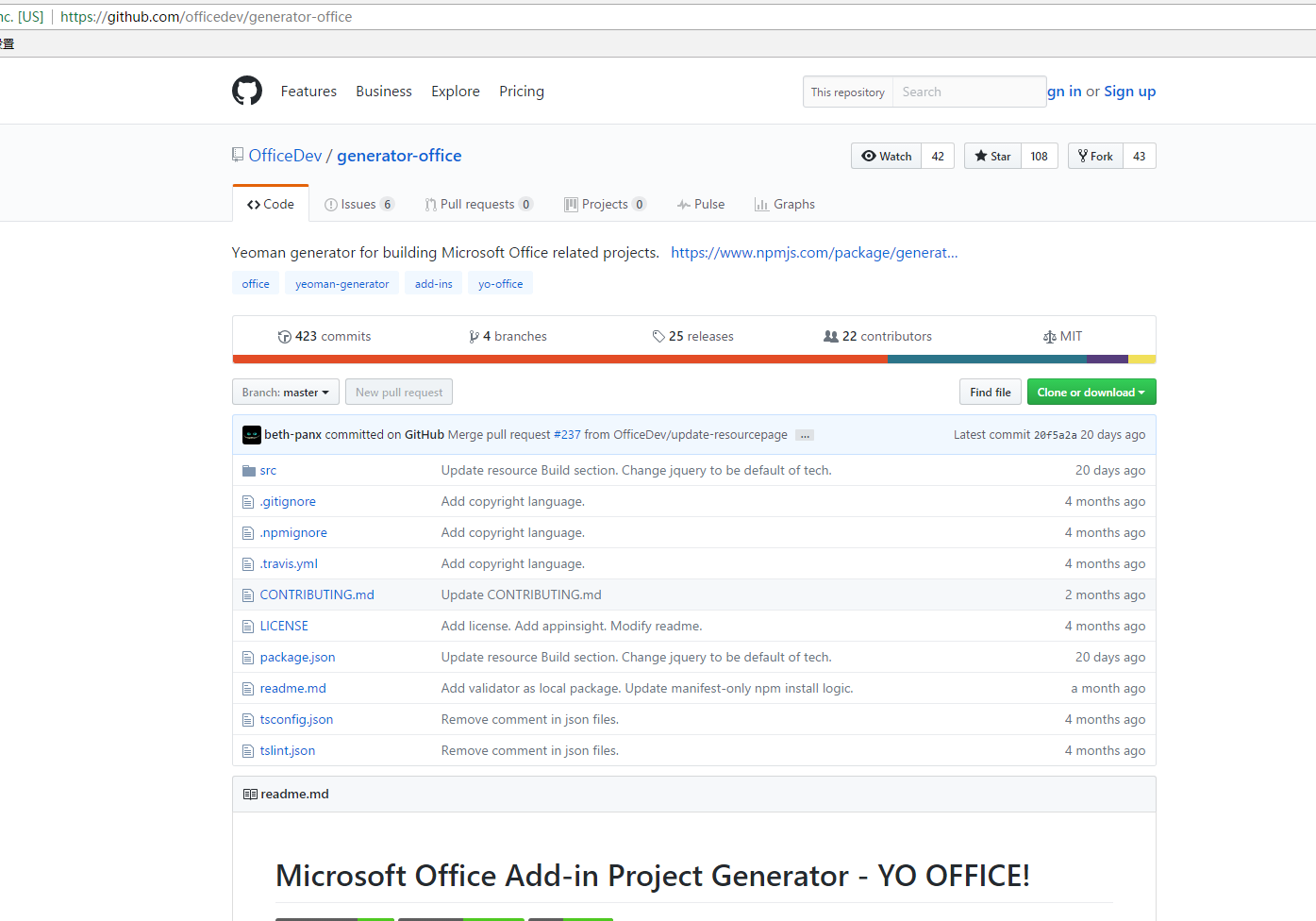1316x921 pixels.
Task: Click the Pull requests tab icon
Action: (x=430, y=205)
